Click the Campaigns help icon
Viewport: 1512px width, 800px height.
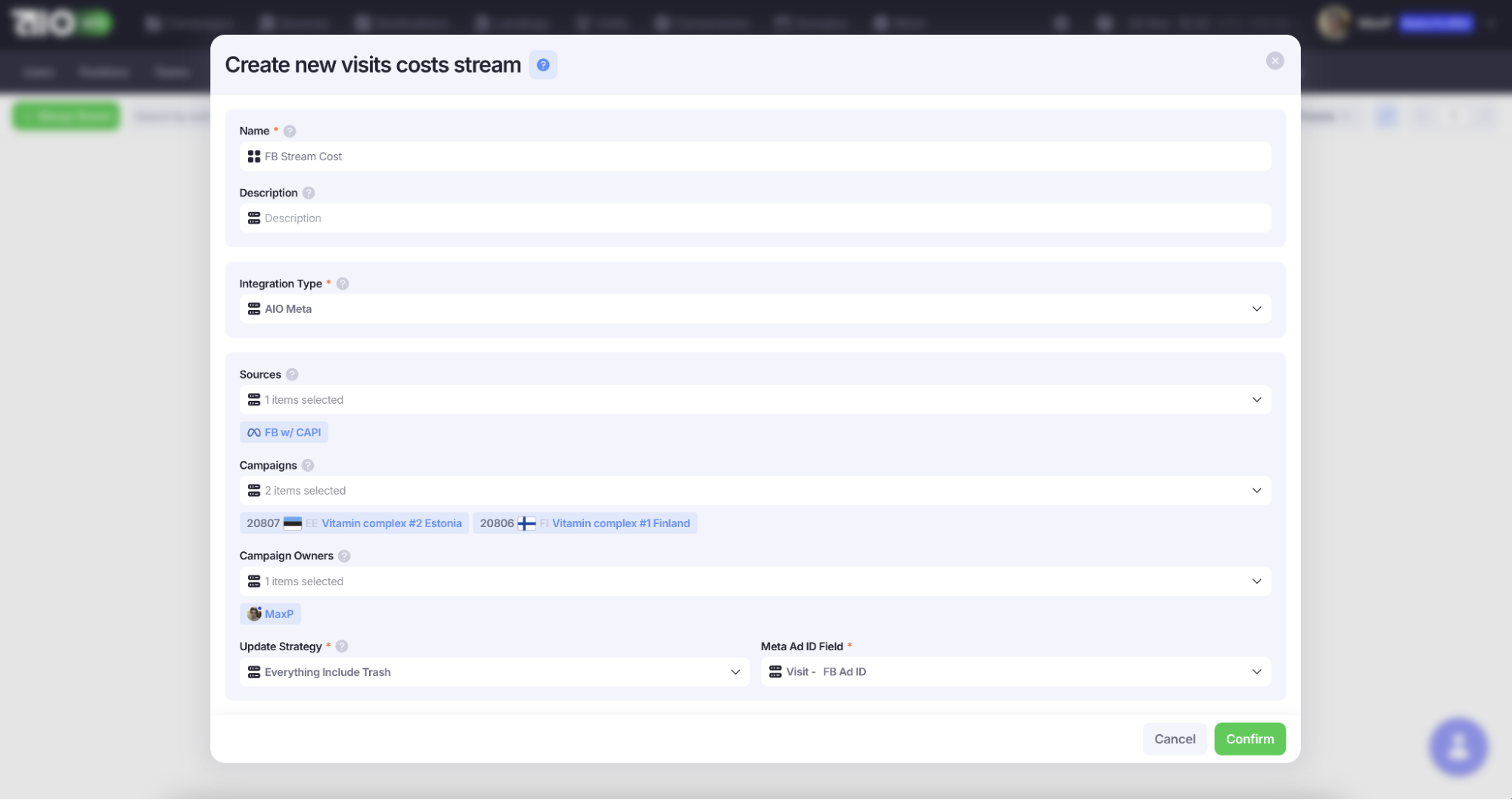coord(308,465)
